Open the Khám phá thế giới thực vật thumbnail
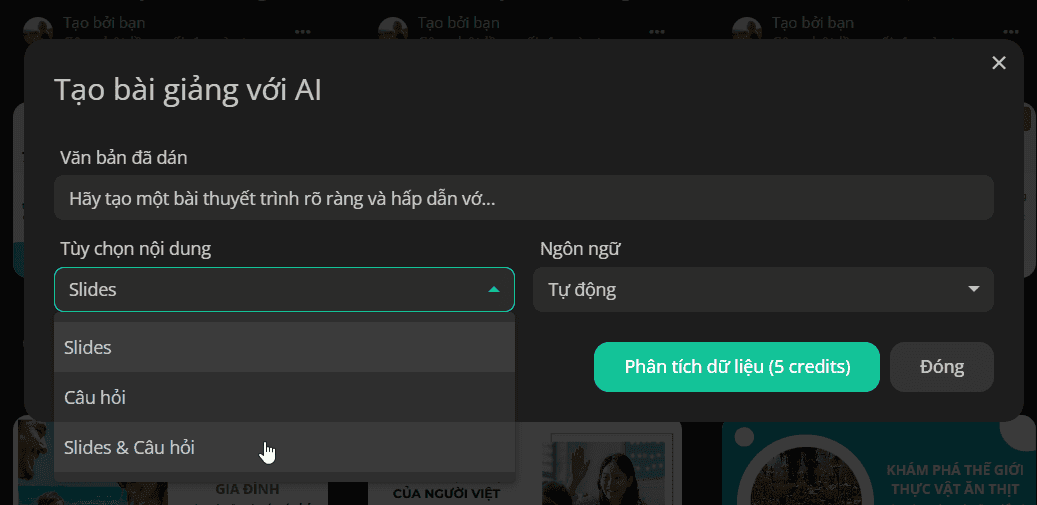1037x505 pixels. 879,464
